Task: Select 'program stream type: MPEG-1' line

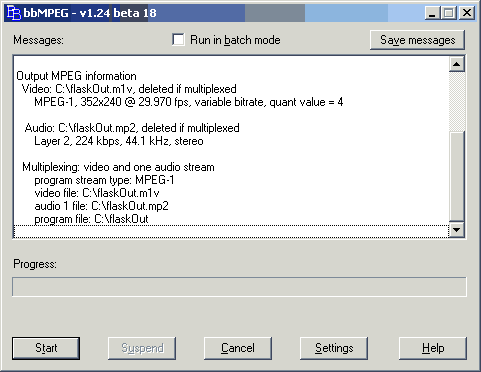Action: click(104, 180)
